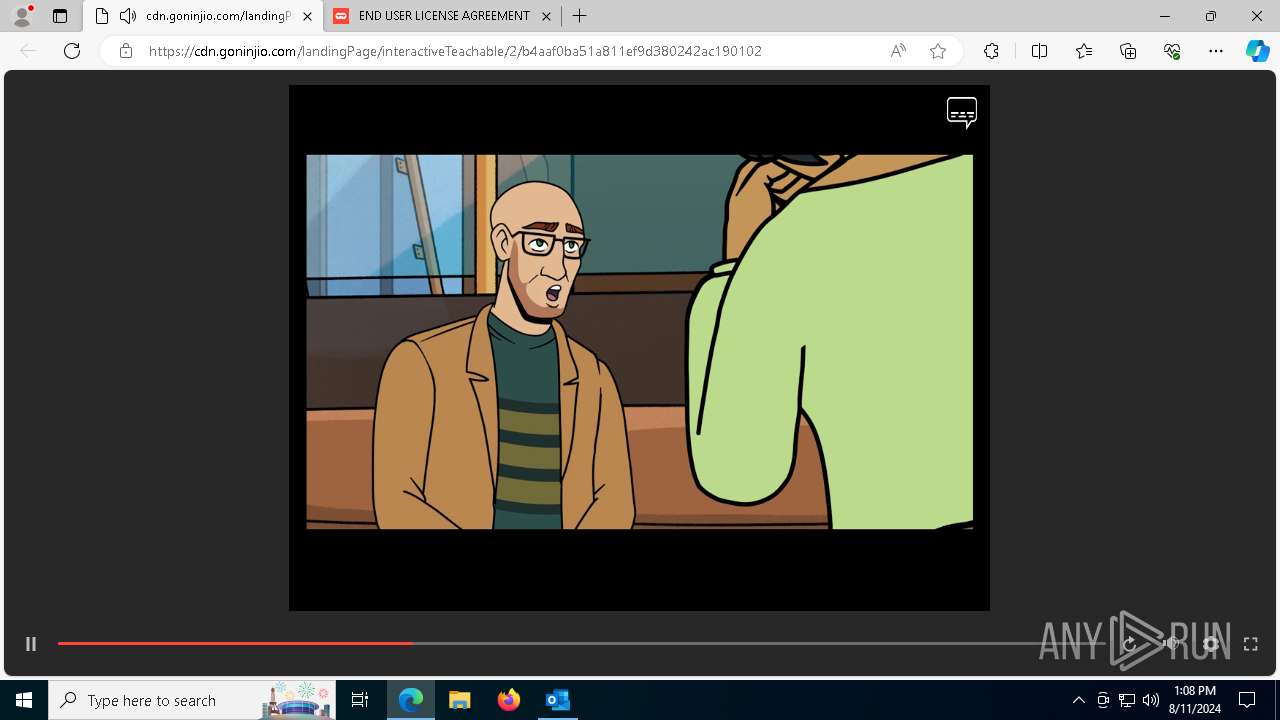1280x720 pixels.
Task: Enter fullscreen video mode
Action: (1250, 644)
